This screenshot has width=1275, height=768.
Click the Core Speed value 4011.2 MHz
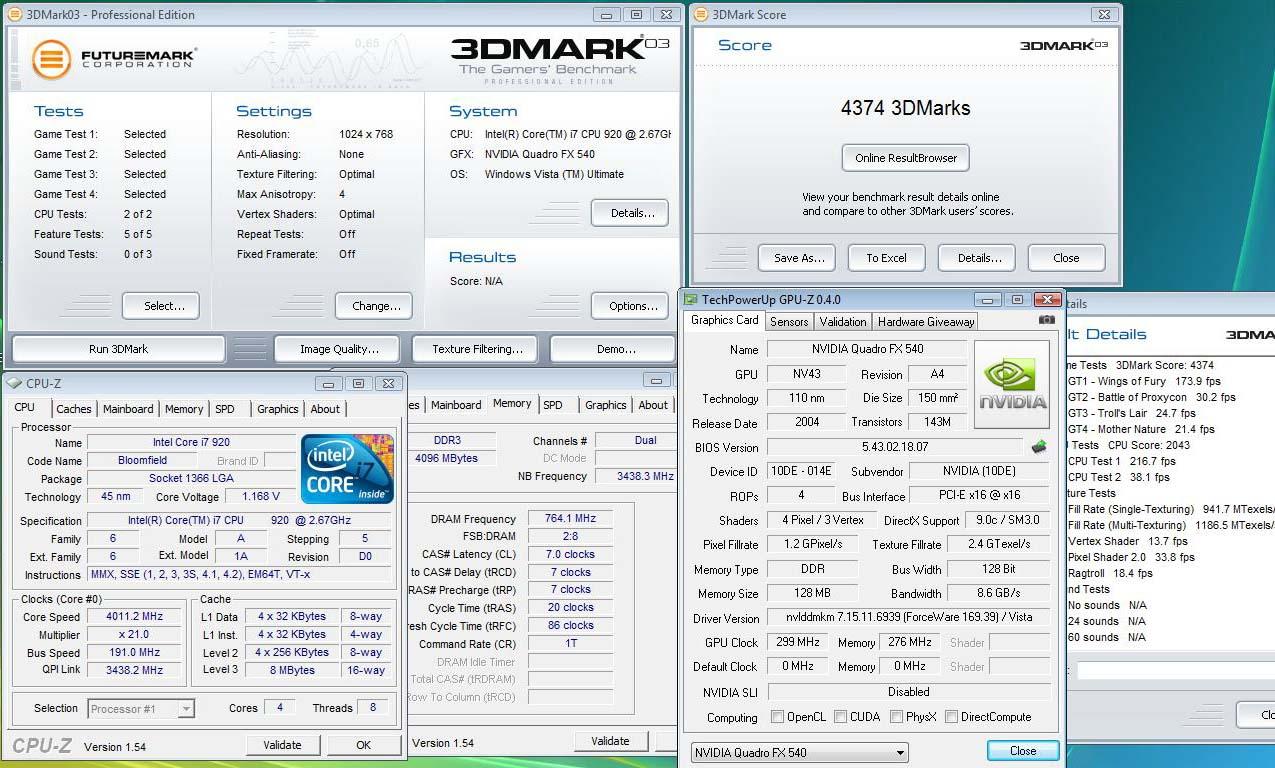pos(134,617)
